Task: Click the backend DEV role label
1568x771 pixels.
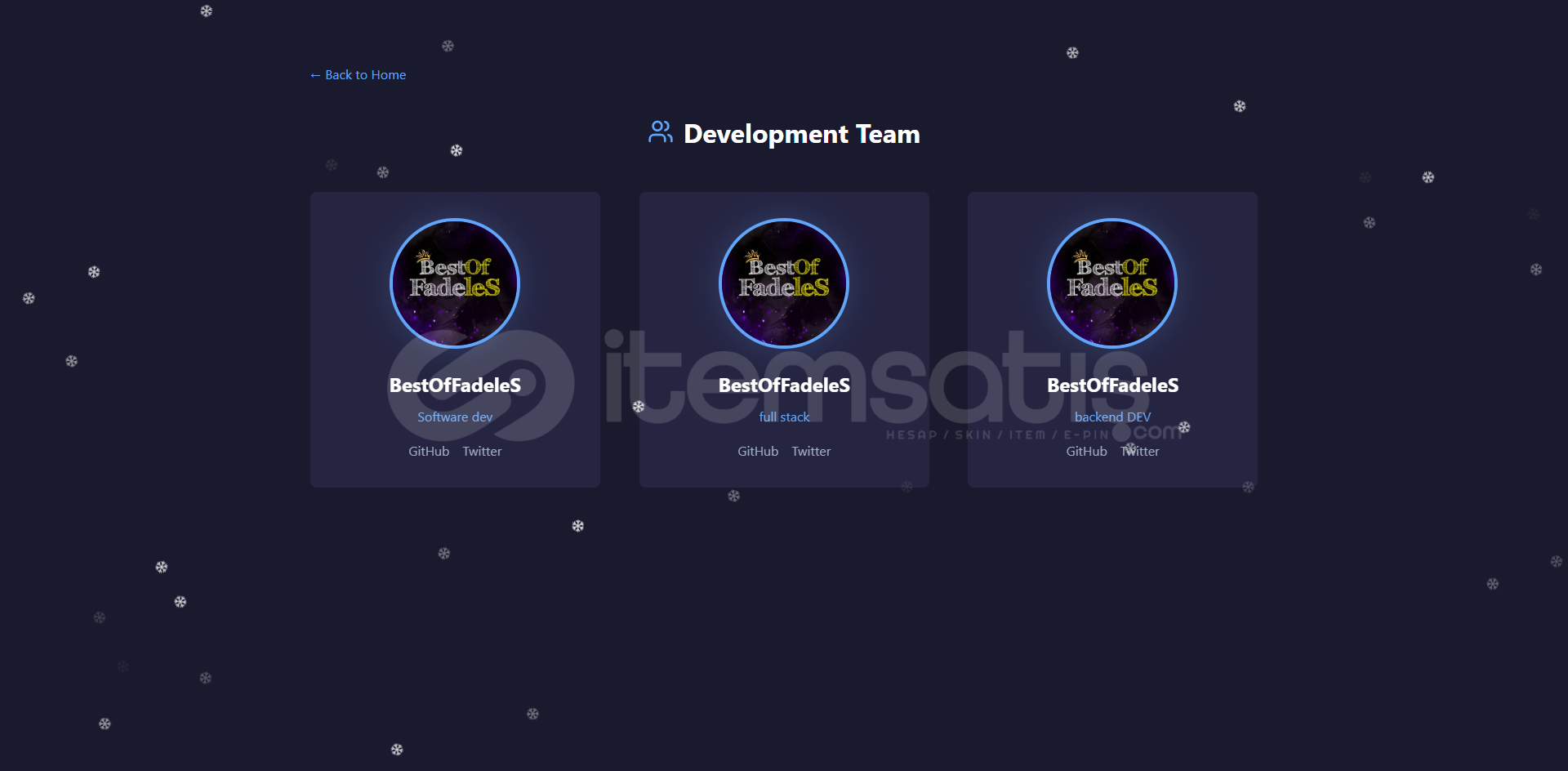Action: (x=1112, y=417)
